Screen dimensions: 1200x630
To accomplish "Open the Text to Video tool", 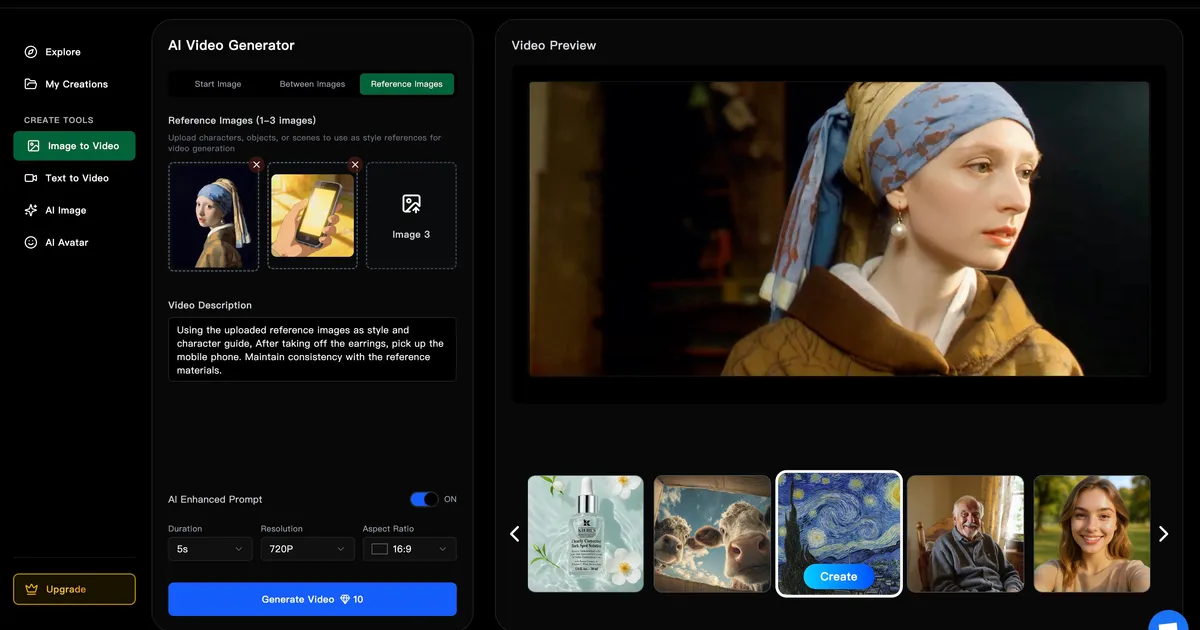I will [x=76, y=177].
